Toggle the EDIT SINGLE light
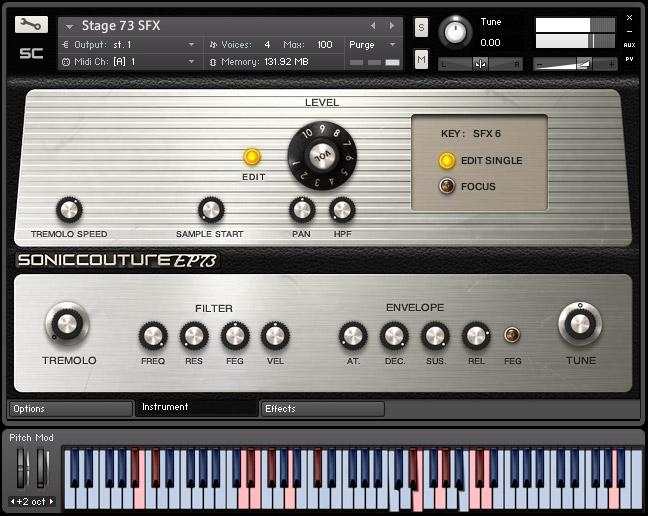This screenshot has width=648, height=516. 447,161
